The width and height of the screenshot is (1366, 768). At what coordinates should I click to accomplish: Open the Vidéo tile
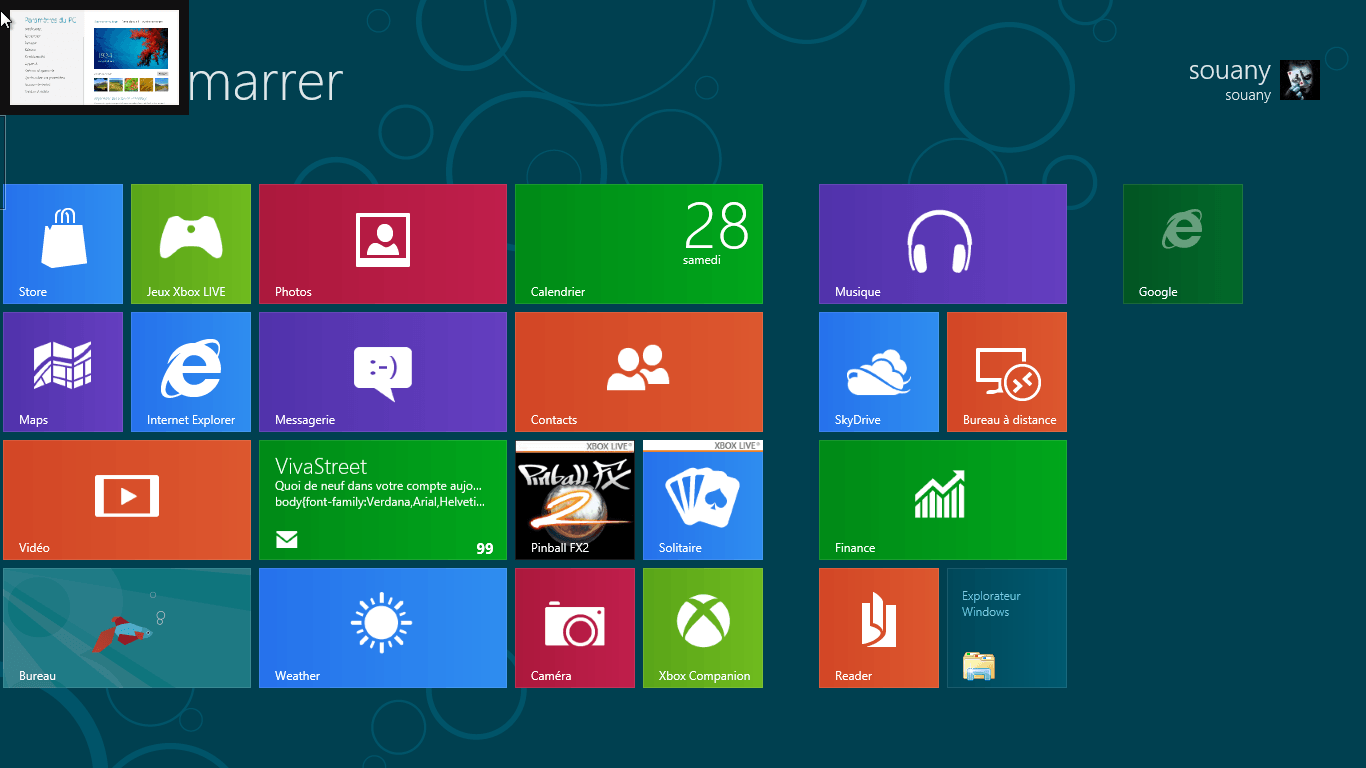[x=127, y=500]
